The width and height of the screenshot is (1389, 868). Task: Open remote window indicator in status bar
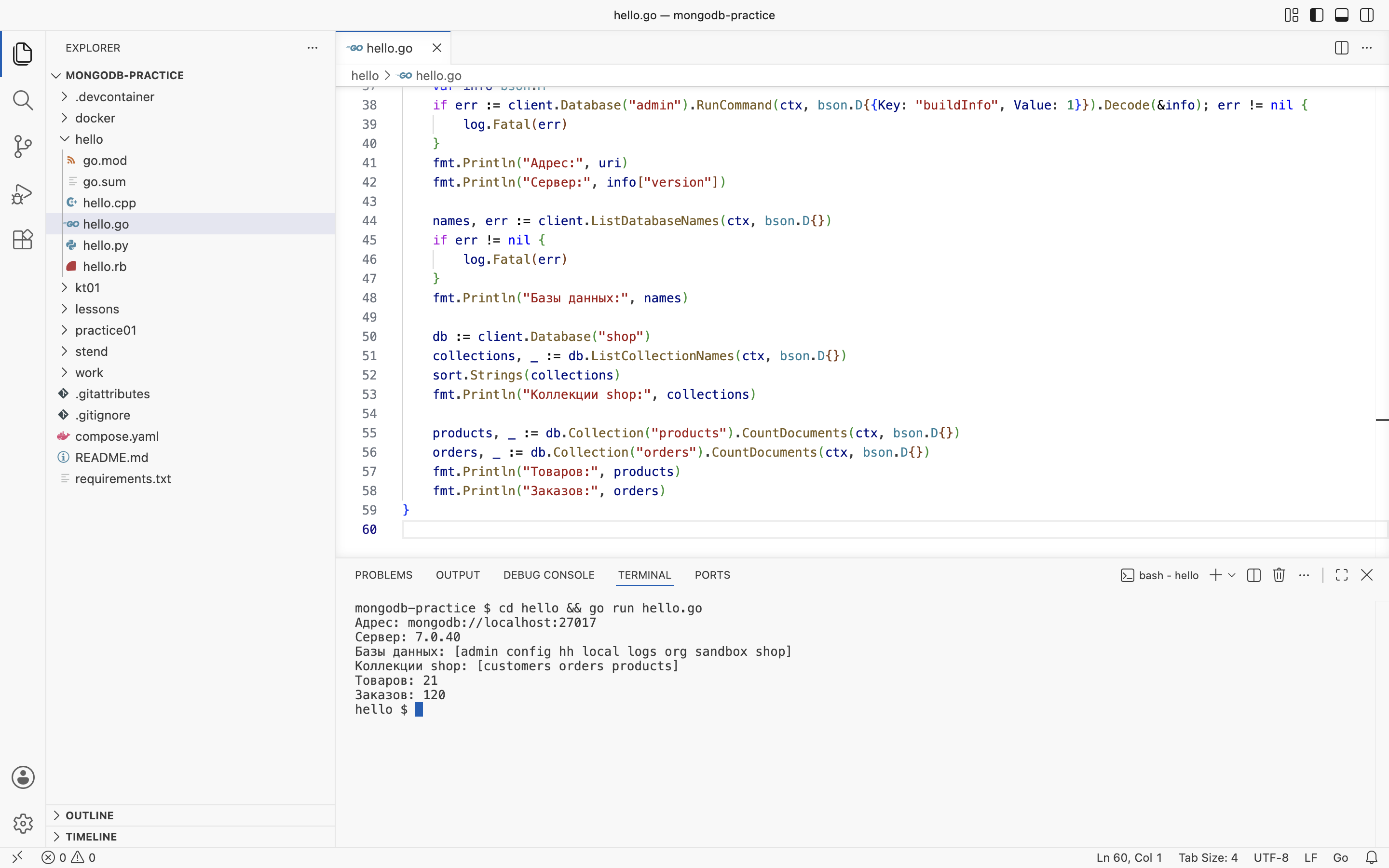point(17,858)
